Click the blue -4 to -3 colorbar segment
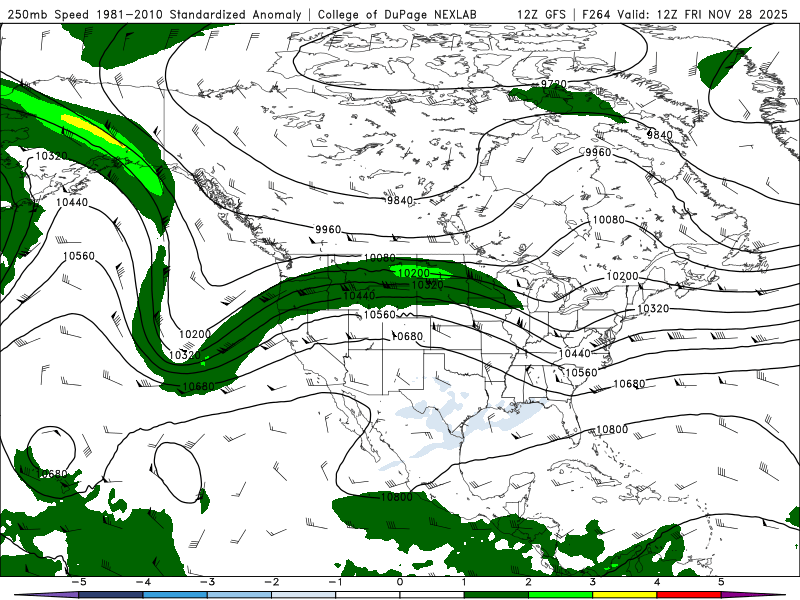 coord(175,595)
